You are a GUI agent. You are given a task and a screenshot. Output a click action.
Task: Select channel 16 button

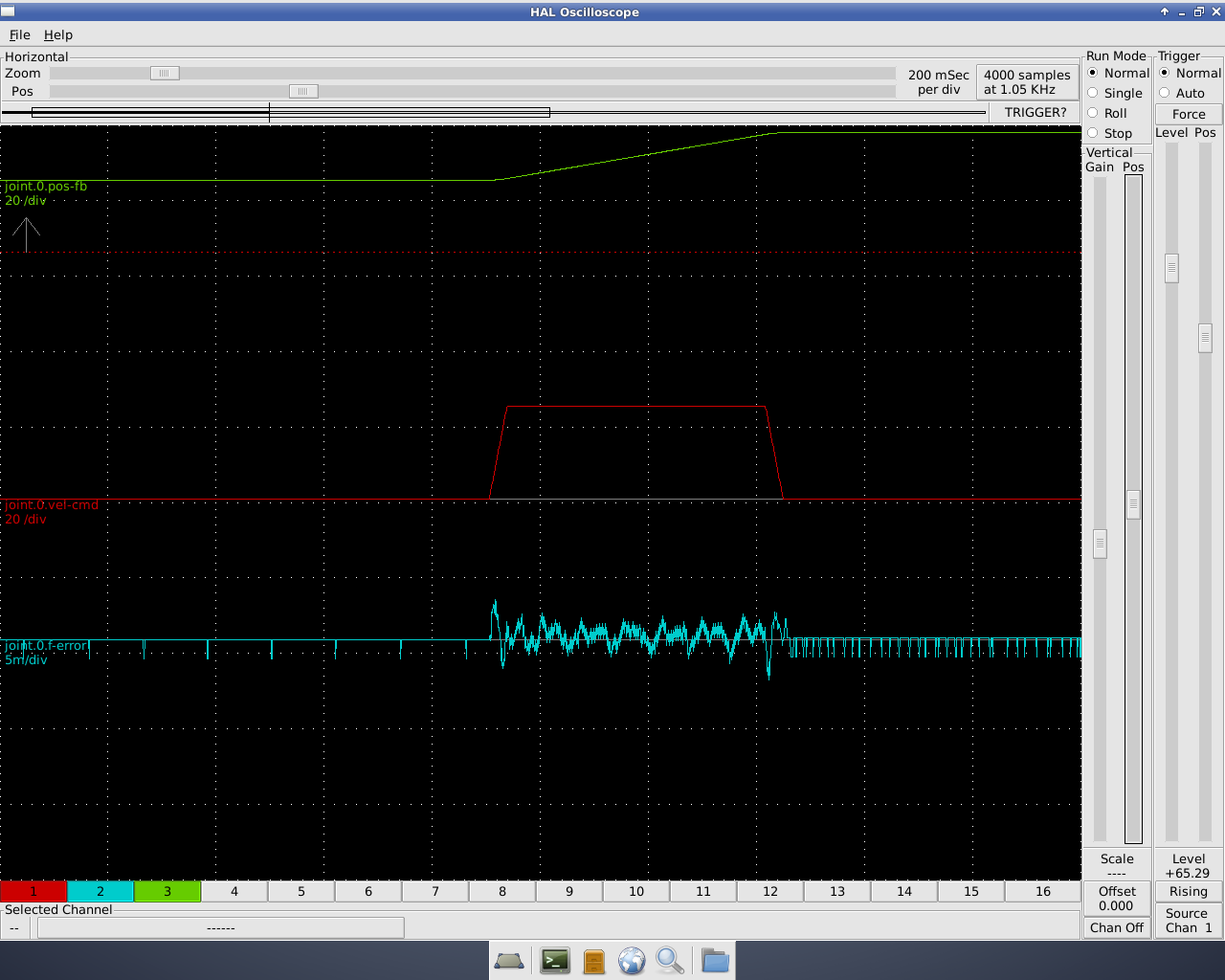coord(1043,891)
